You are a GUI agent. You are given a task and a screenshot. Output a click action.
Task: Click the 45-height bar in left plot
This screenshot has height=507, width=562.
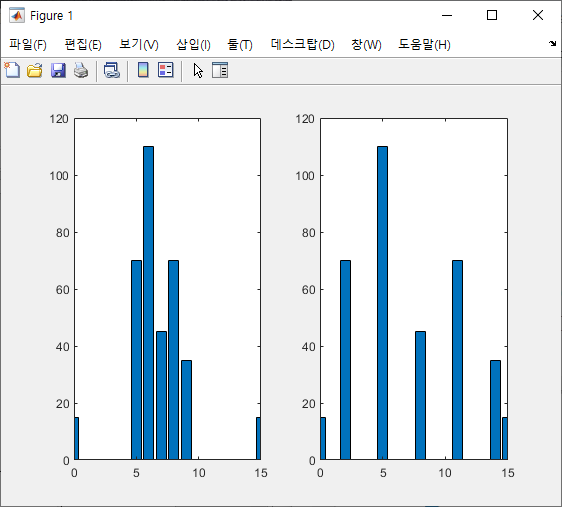point(161,395)
